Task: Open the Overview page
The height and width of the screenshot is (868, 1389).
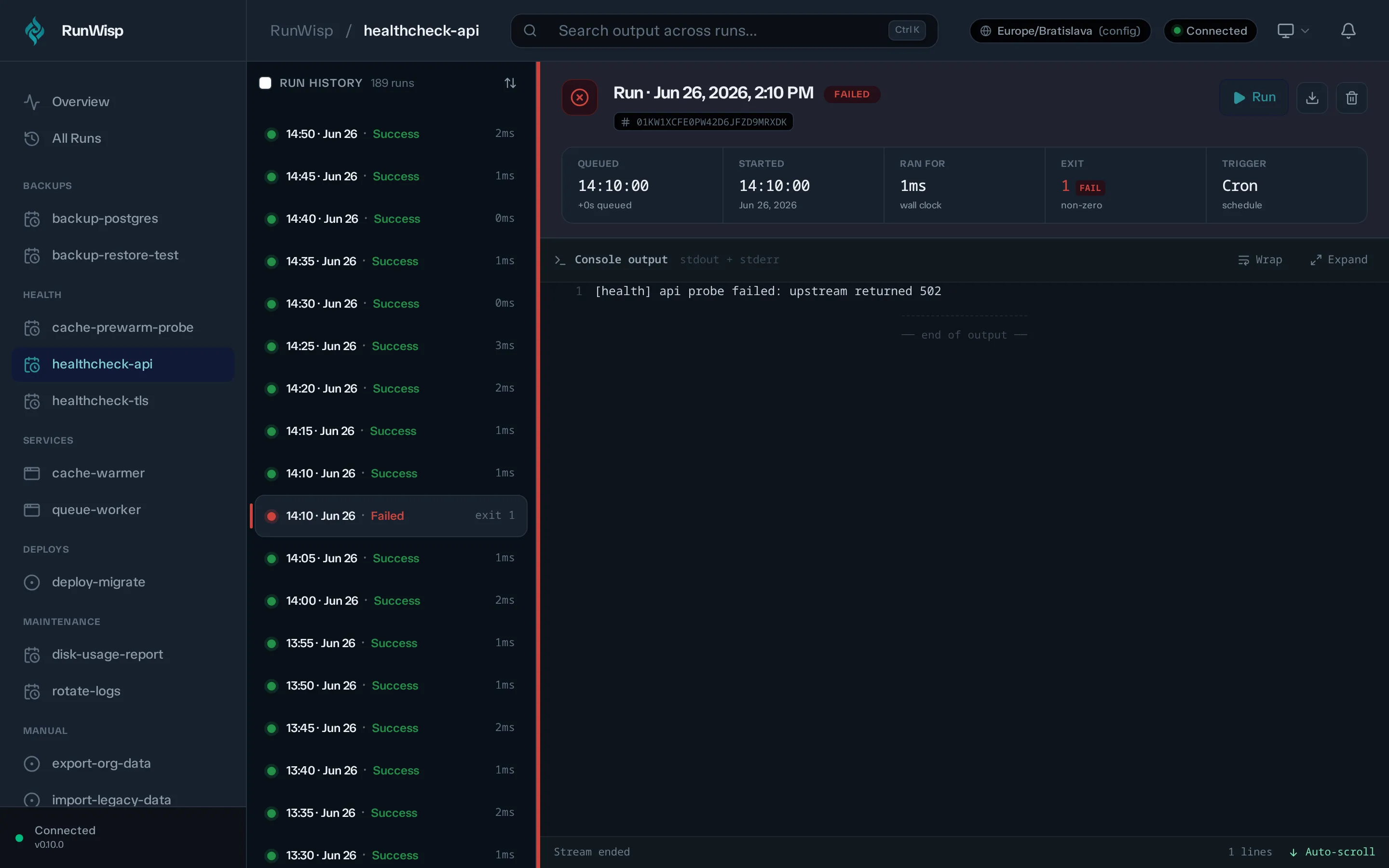Action: [123, 102]
